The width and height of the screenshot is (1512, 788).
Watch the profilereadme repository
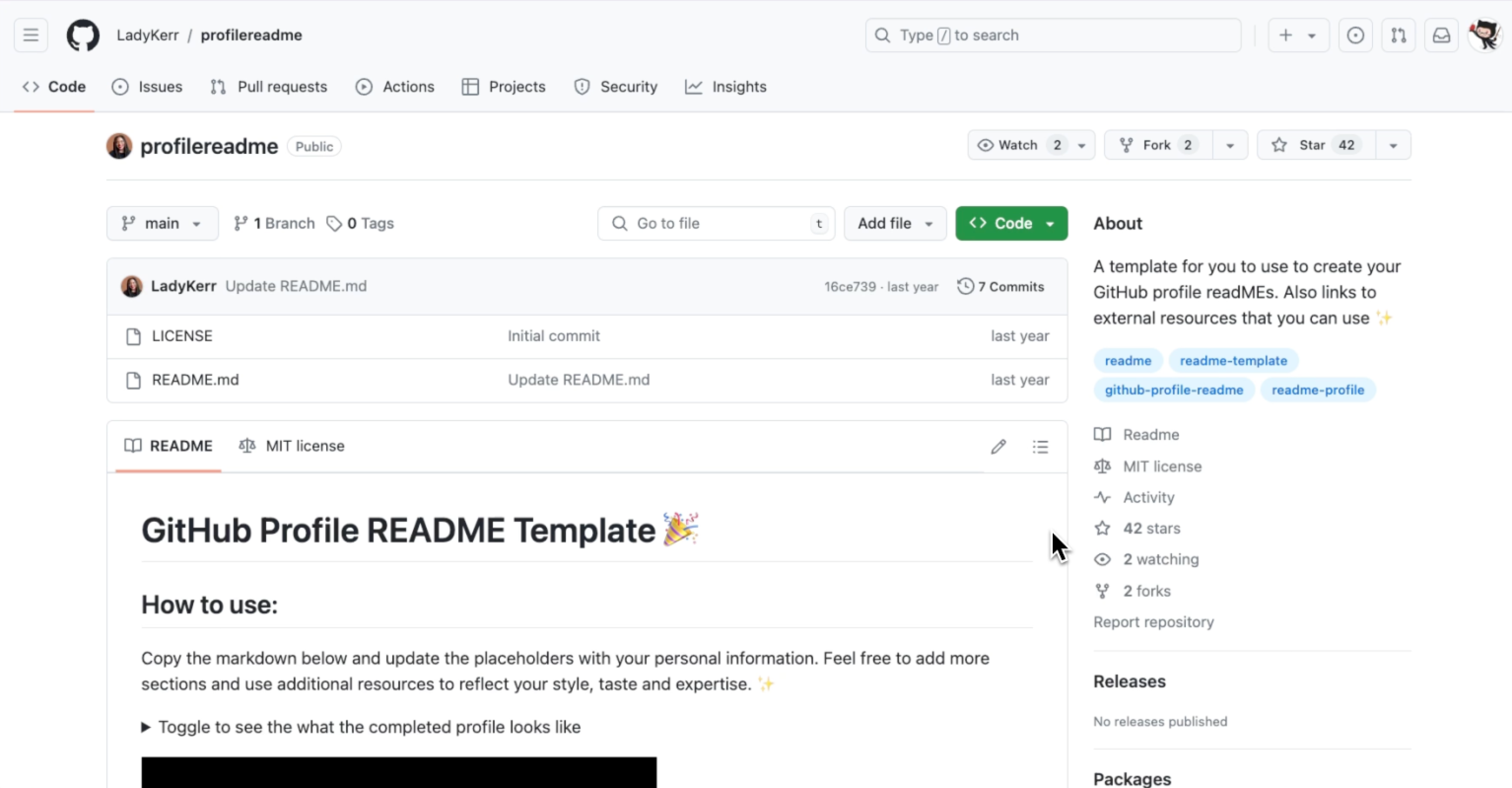click(x=1018, y=144)
